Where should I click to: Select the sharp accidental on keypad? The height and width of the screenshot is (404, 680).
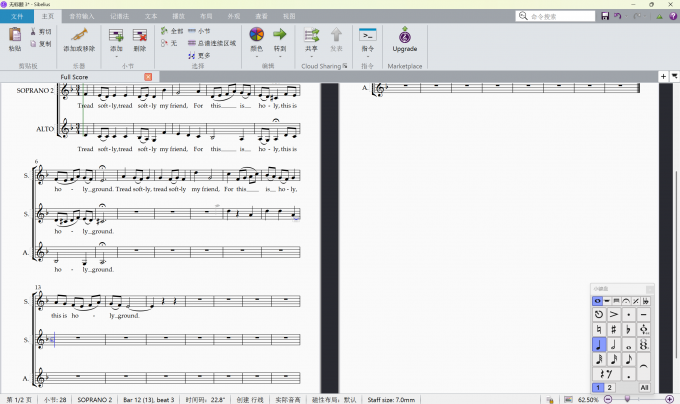click(x=614, y=329)
